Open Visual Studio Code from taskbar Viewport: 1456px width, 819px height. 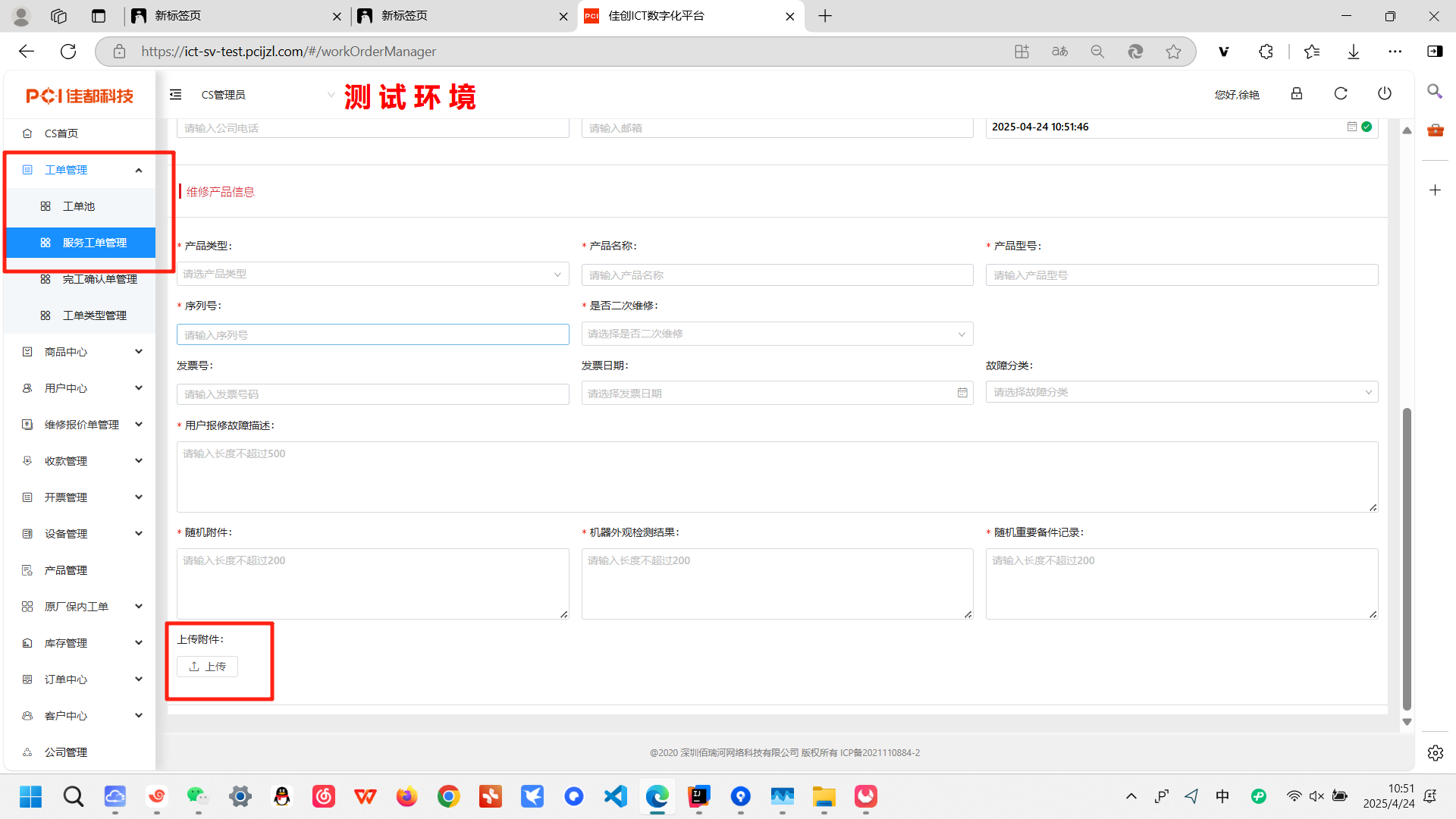point(615,796)
